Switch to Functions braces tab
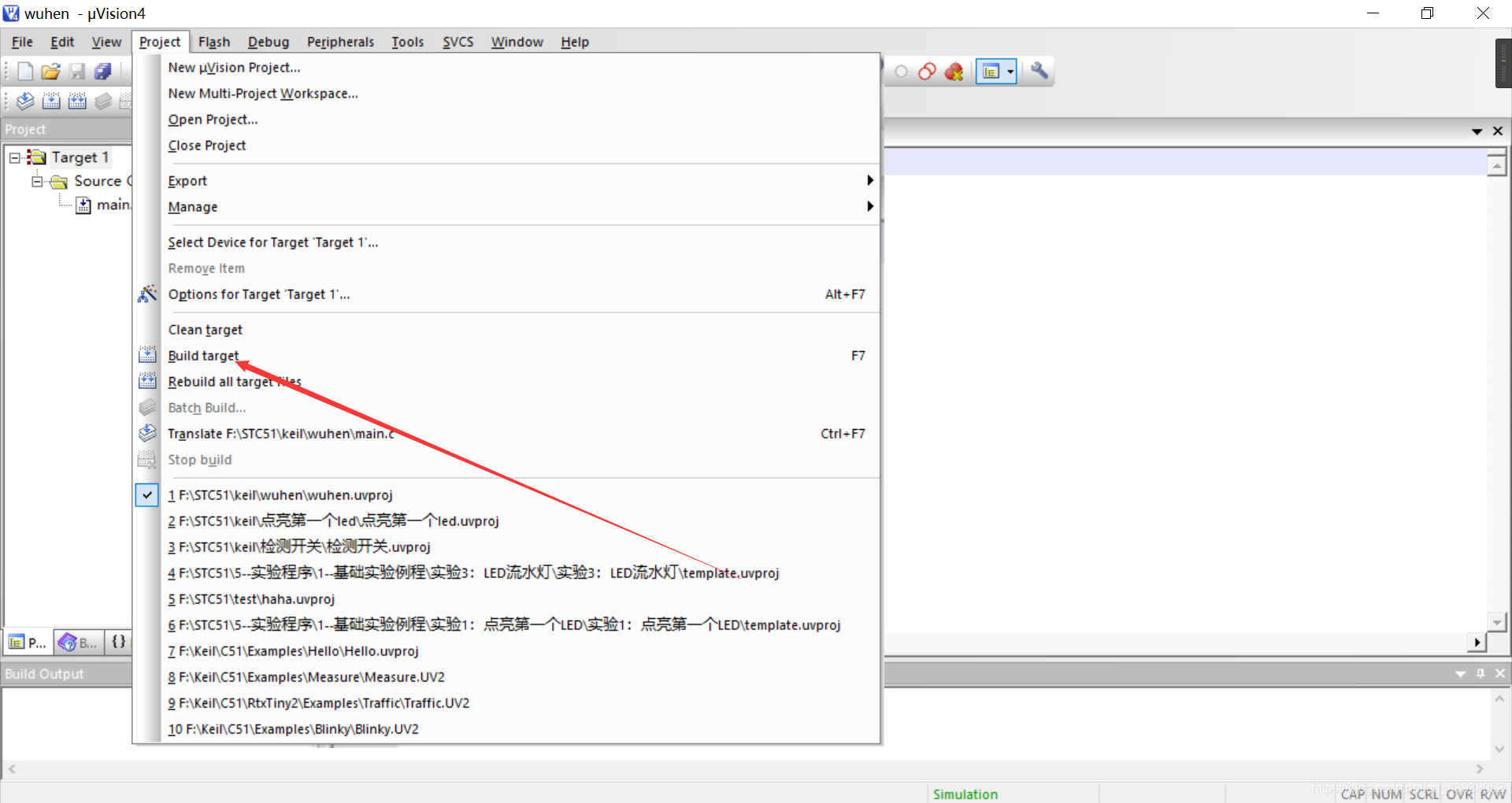This screenshot has height=803, width=1512. pyautogui.click(x=118, y=642)
